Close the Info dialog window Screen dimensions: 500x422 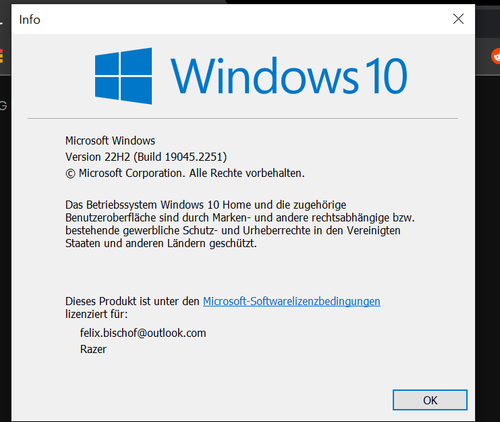458,19
